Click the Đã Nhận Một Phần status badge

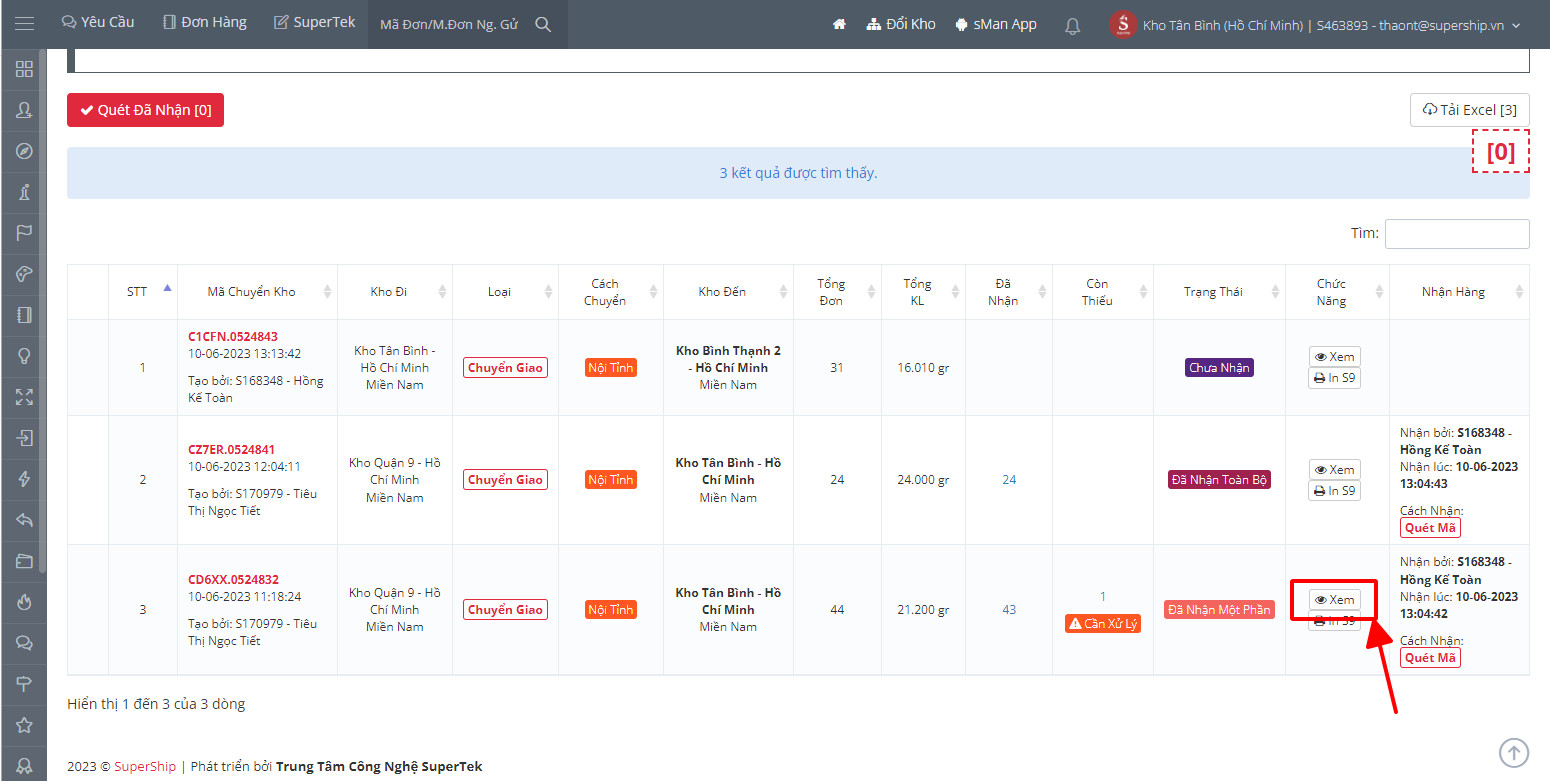coord(1219,610)
